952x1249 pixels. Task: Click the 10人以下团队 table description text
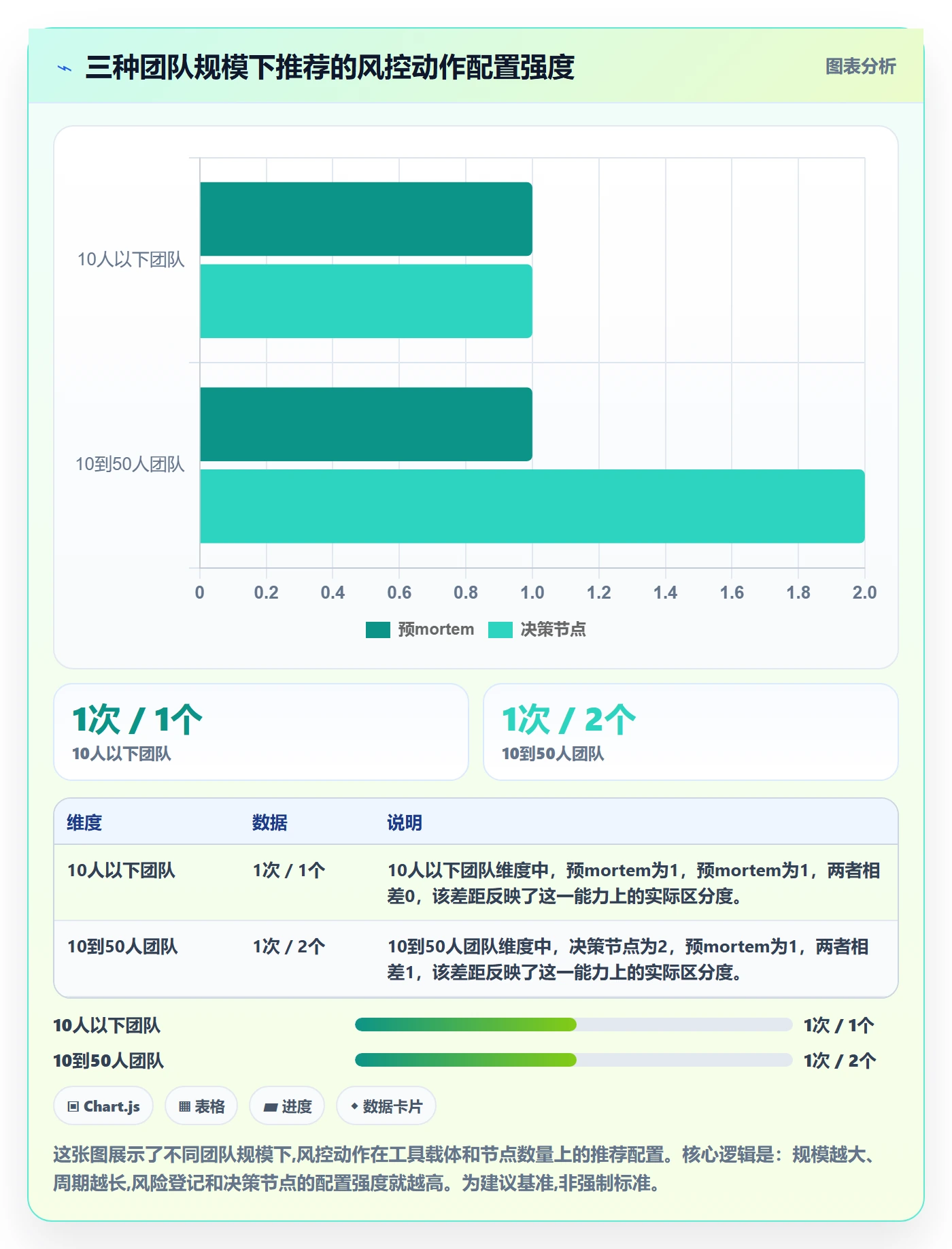[x=634, y=883]
